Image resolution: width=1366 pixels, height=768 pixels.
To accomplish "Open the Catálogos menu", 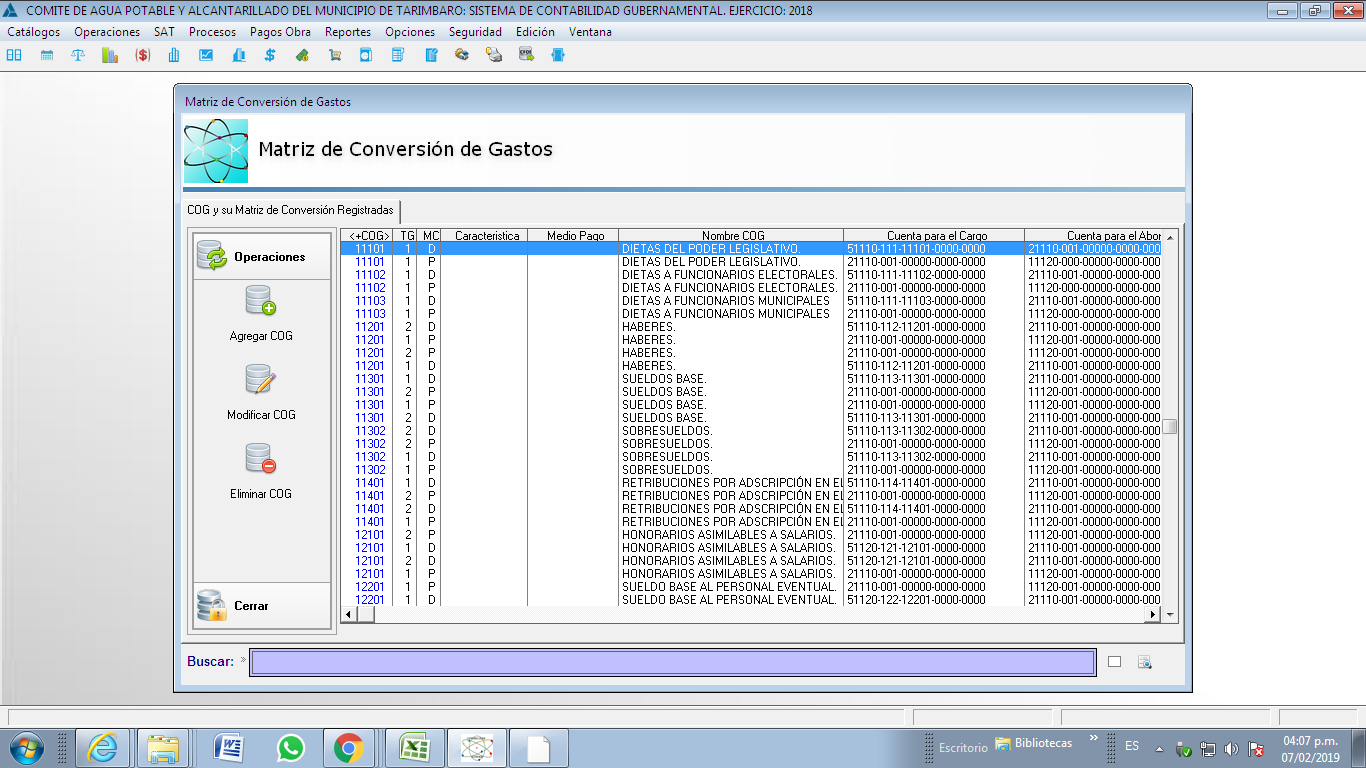I will pyautogui.click(x=33, y=32).
